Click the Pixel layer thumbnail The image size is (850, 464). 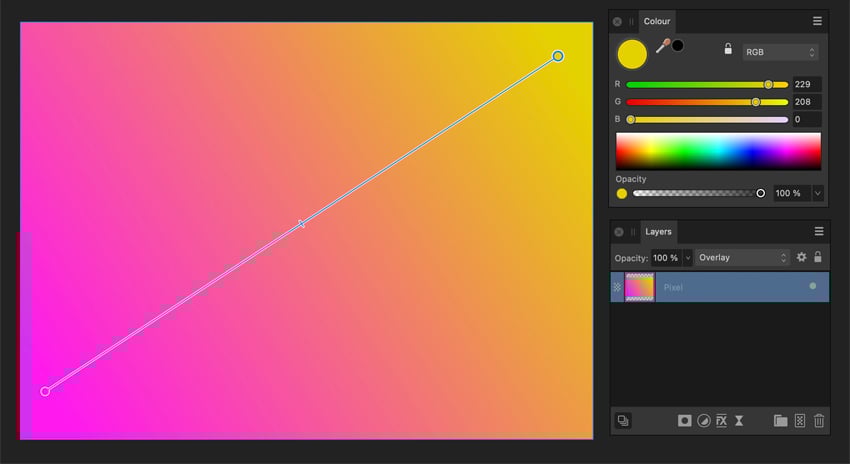640,287
